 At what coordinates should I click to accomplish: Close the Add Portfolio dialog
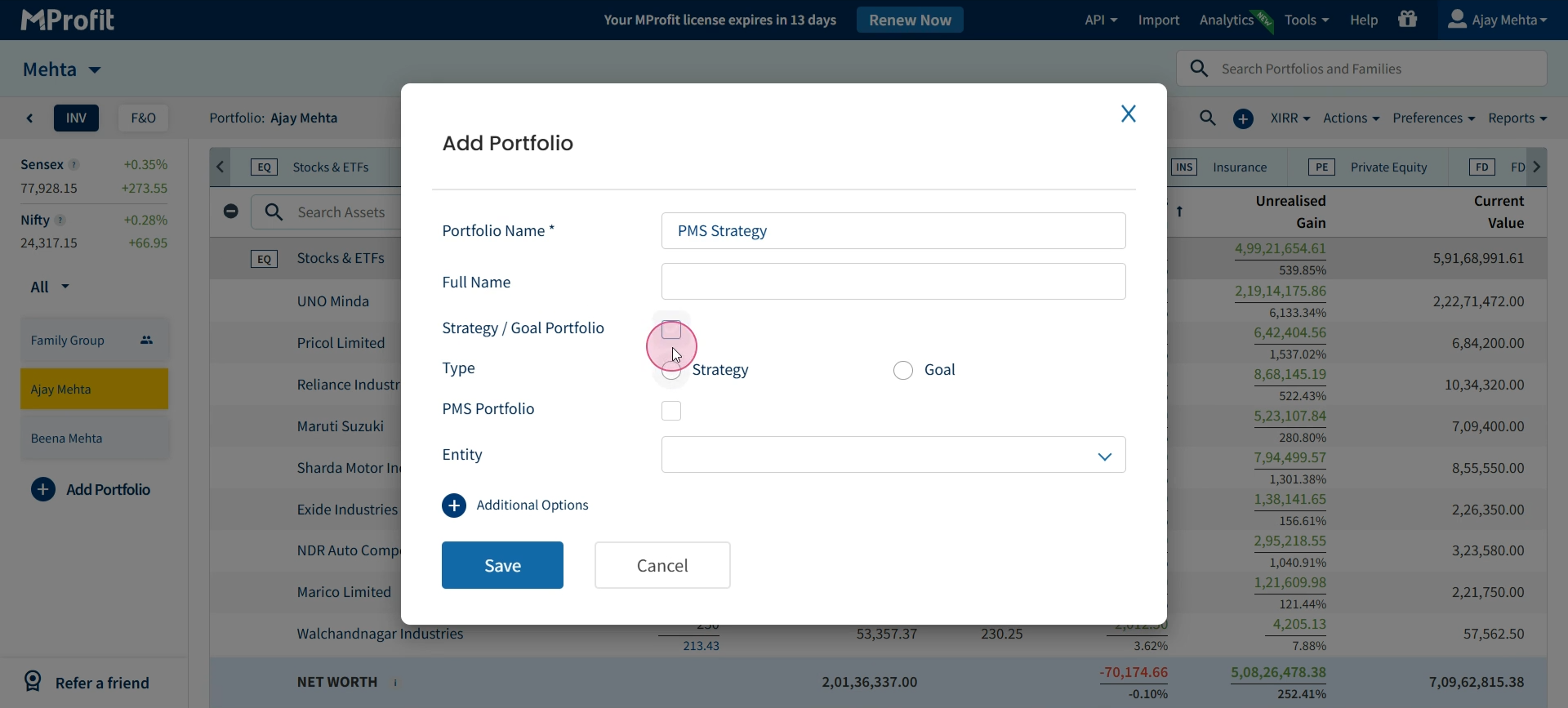[1129, 114]
